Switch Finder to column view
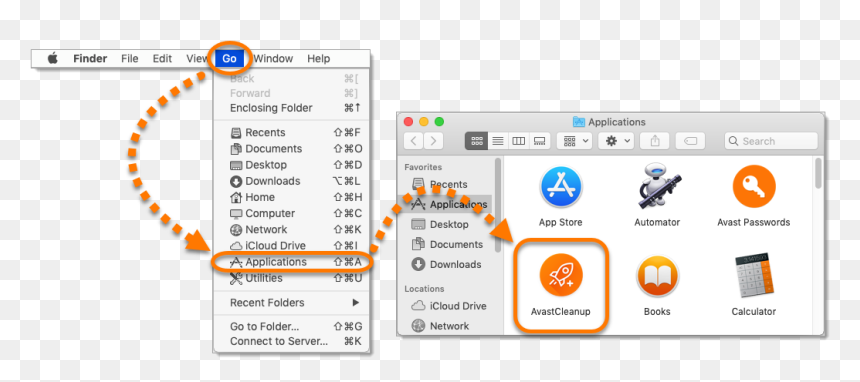The image size is (860, 382). pyautogui.click(x=518, y=141)
